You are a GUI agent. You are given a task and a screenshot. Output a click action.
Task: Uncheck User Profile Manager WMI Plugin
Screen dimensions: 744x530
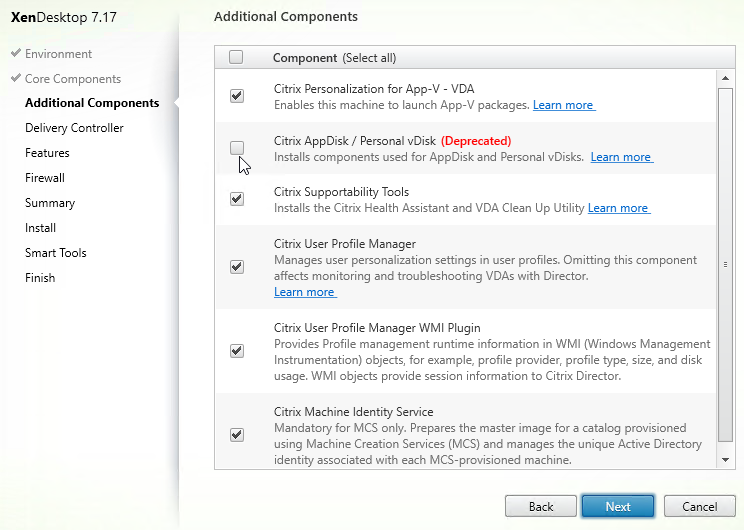pos(237,351)
